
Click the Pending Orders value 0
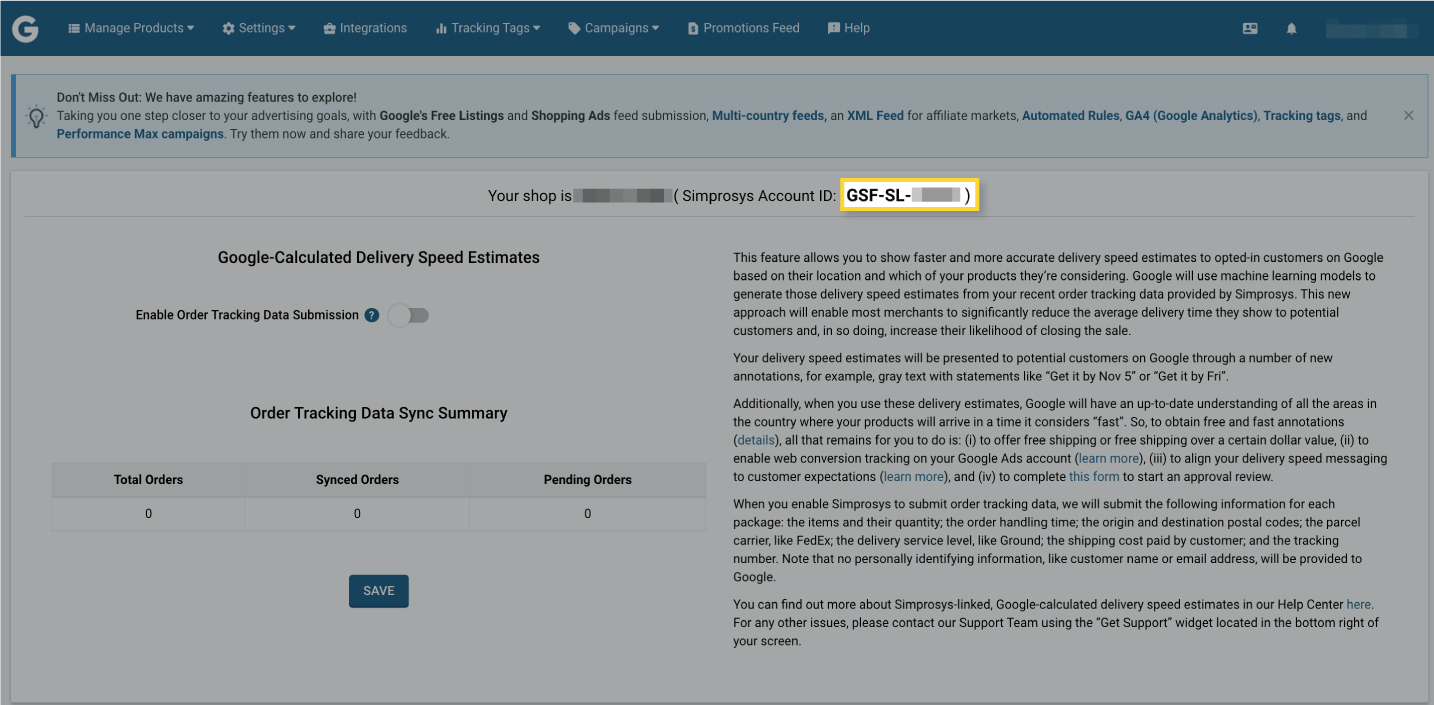pos(588,514)
